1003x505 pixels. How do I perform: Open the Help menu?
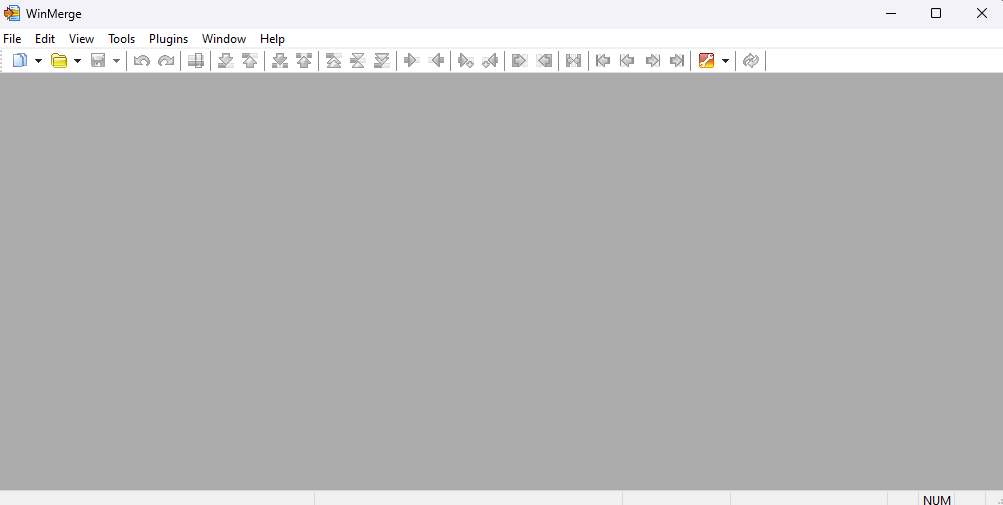point(272,39)
